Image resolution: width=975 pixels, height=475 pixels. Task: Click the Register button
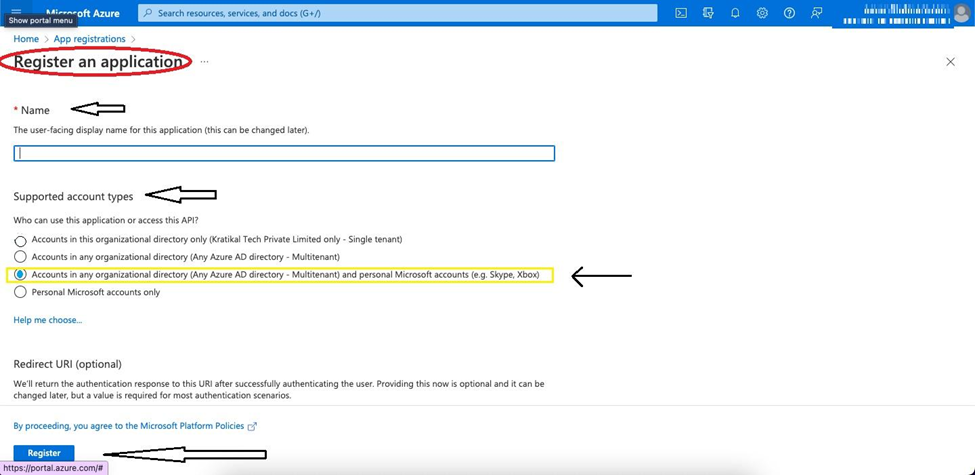[x=44, y=453]
